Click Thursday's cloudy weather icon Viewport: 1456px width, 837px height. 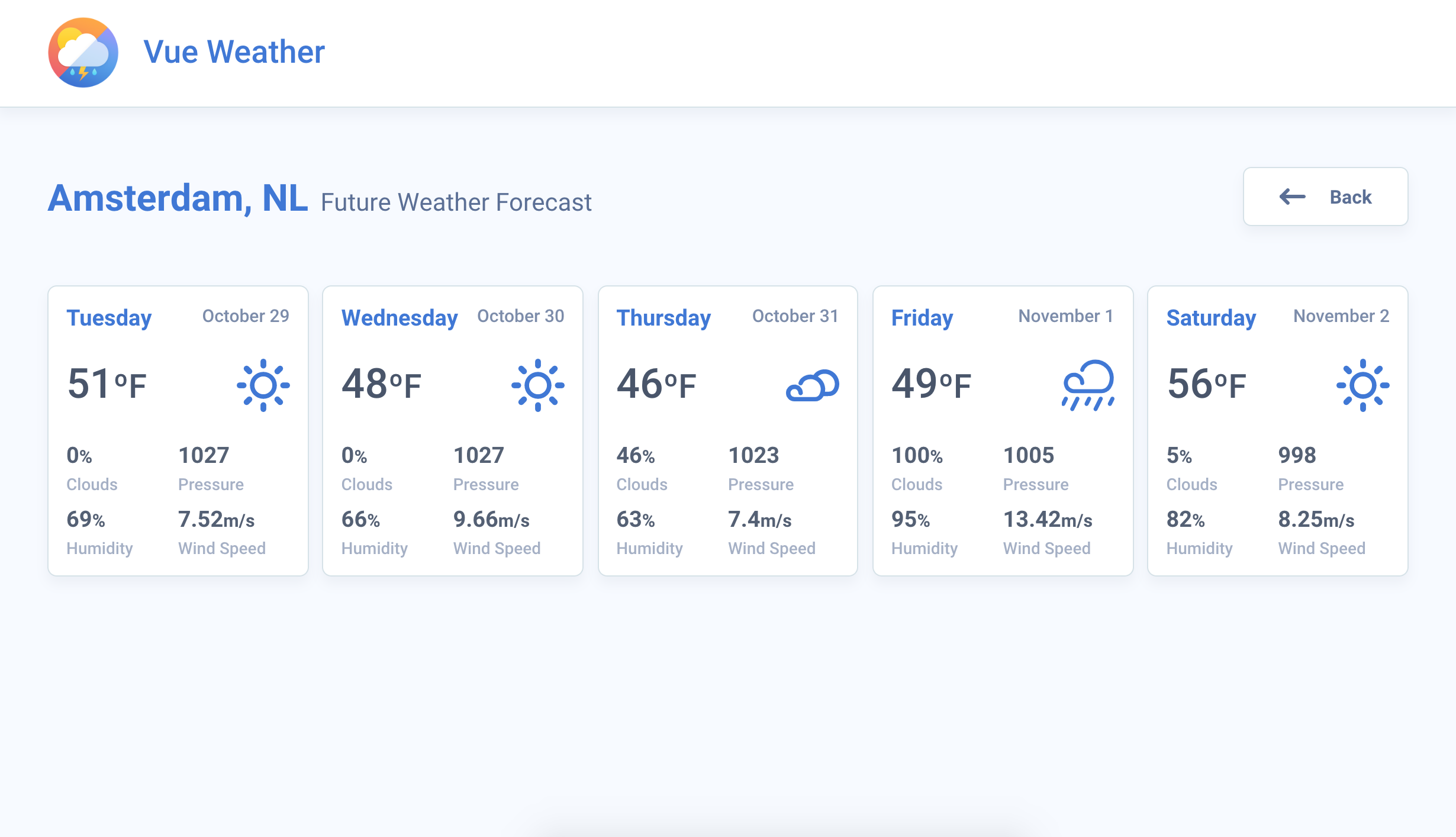tap(812, 386)
